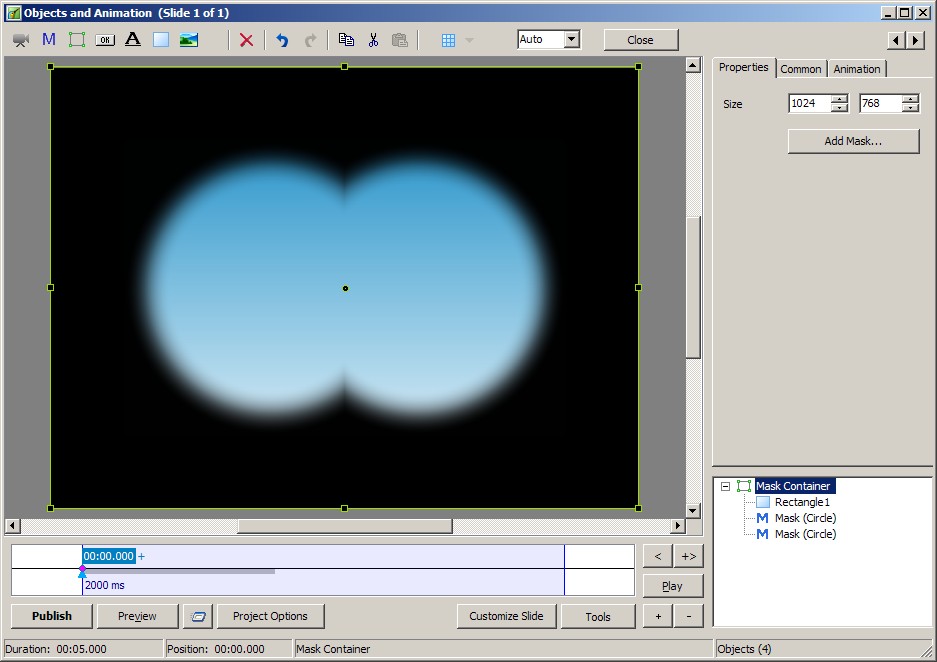Click the Cut scissors icon
937x662 pixels.
[373, 40]
